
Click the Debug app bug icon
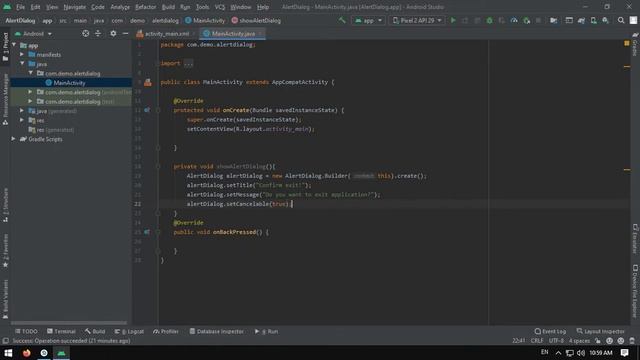coord(489,20)
